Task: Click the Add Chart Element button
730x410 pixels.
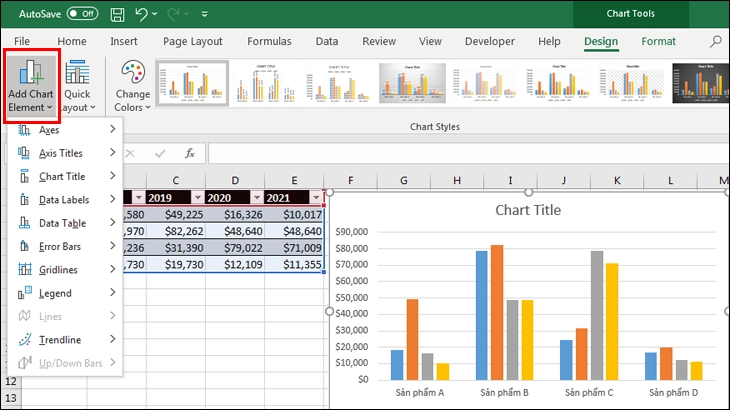Action: (x=30, y=85)
